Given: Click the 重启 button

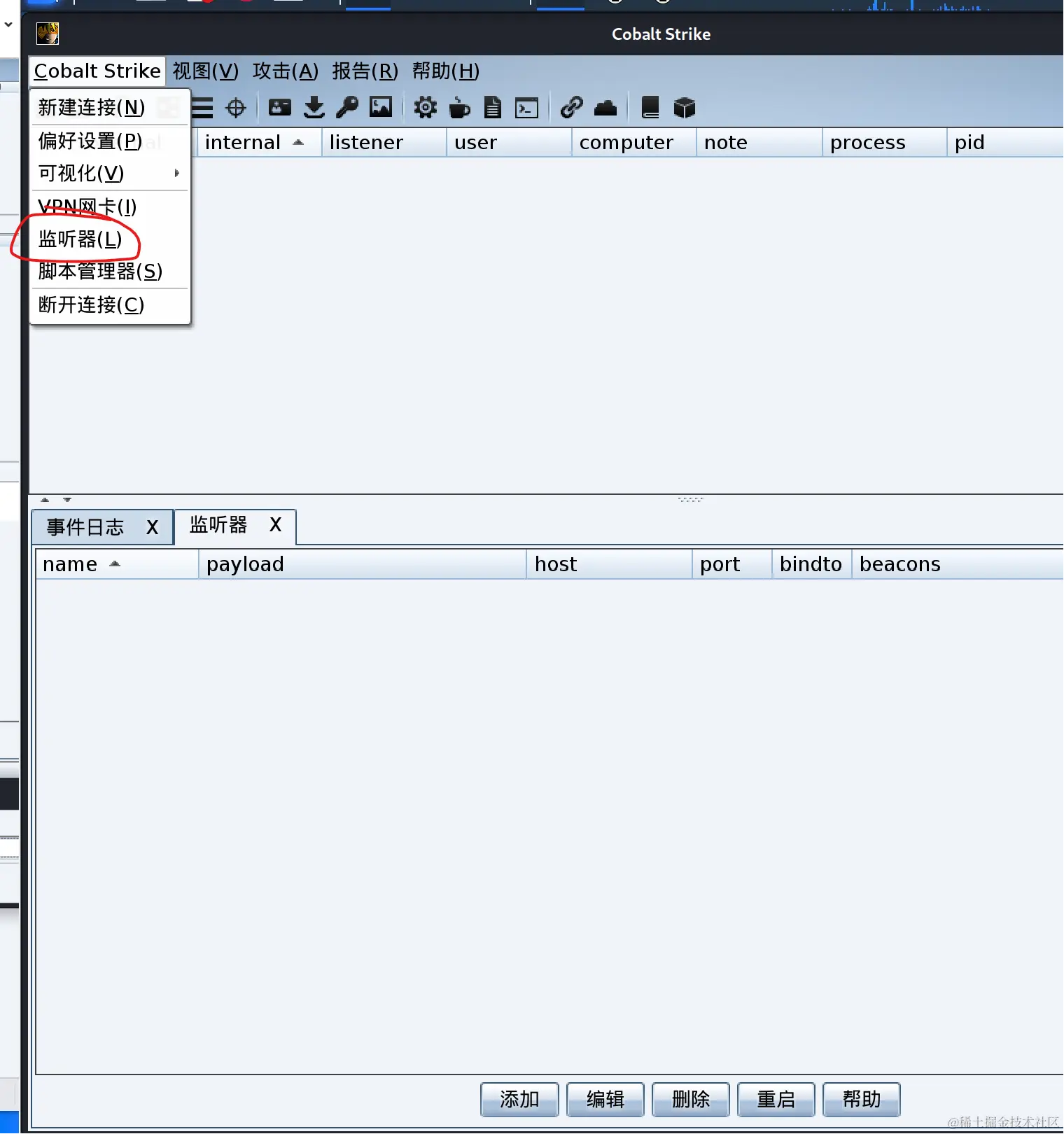Looking at the screenshot, I should pos(776,1100).
